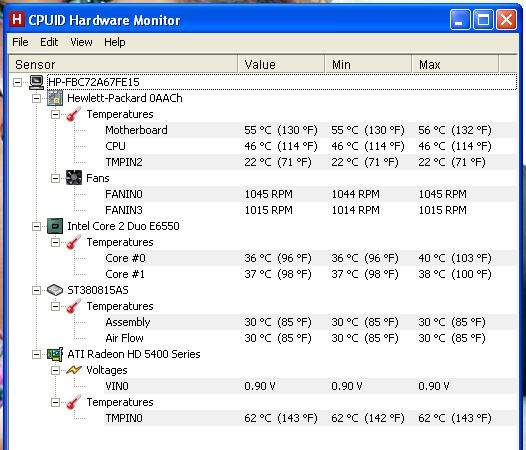526x450 pixels.
Task: Select the Motherboard temperature row
Action: point(310,130)
